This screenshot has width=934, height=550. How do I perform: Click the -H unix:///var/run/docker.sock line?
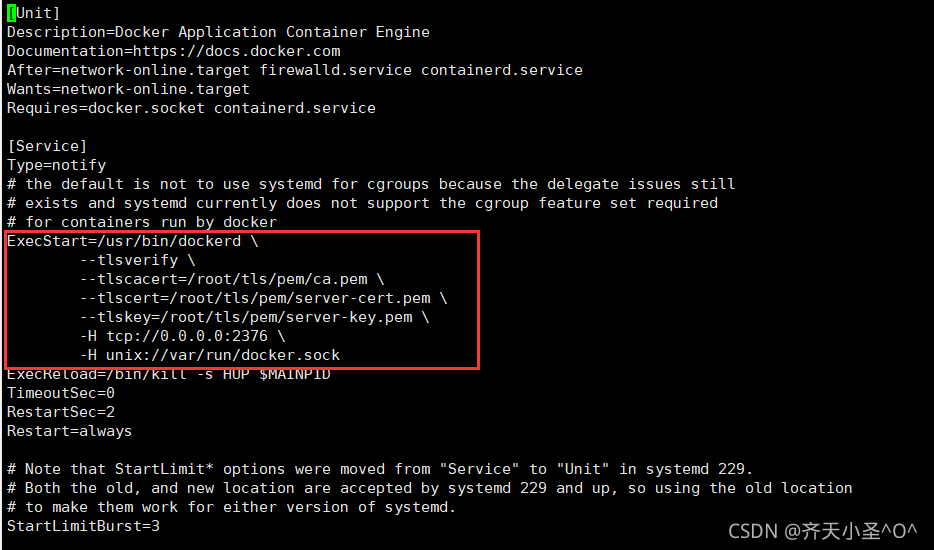pos(210,355)
